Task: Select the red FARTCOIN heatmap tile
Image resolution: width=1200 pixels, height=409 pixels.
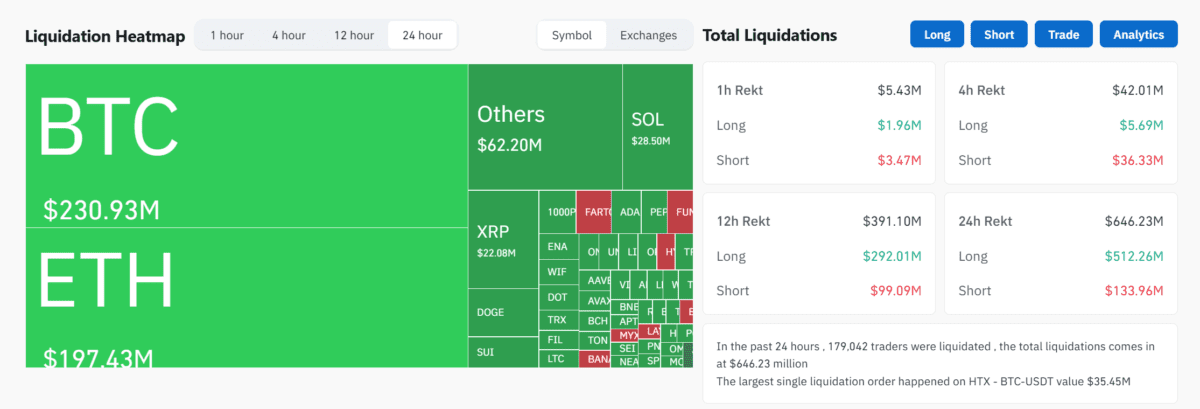Action: tap(594, 211)
